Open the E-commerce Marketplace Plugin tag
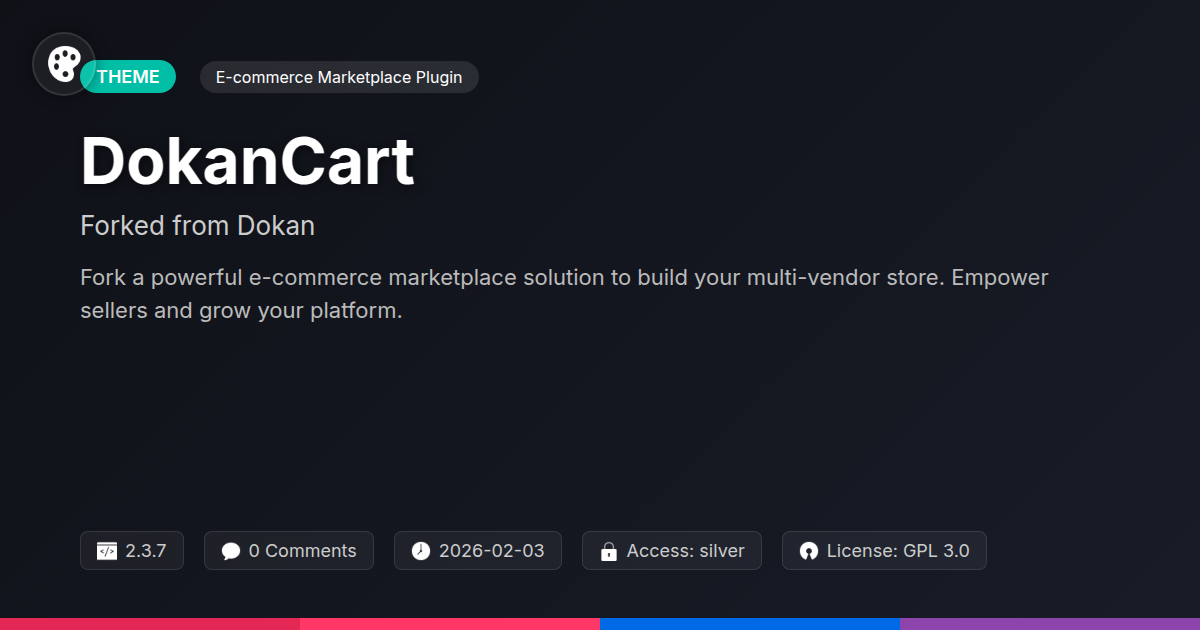The width and height of the screenshot is (1200, 630). pyautogui.click(x=339, y=77)
